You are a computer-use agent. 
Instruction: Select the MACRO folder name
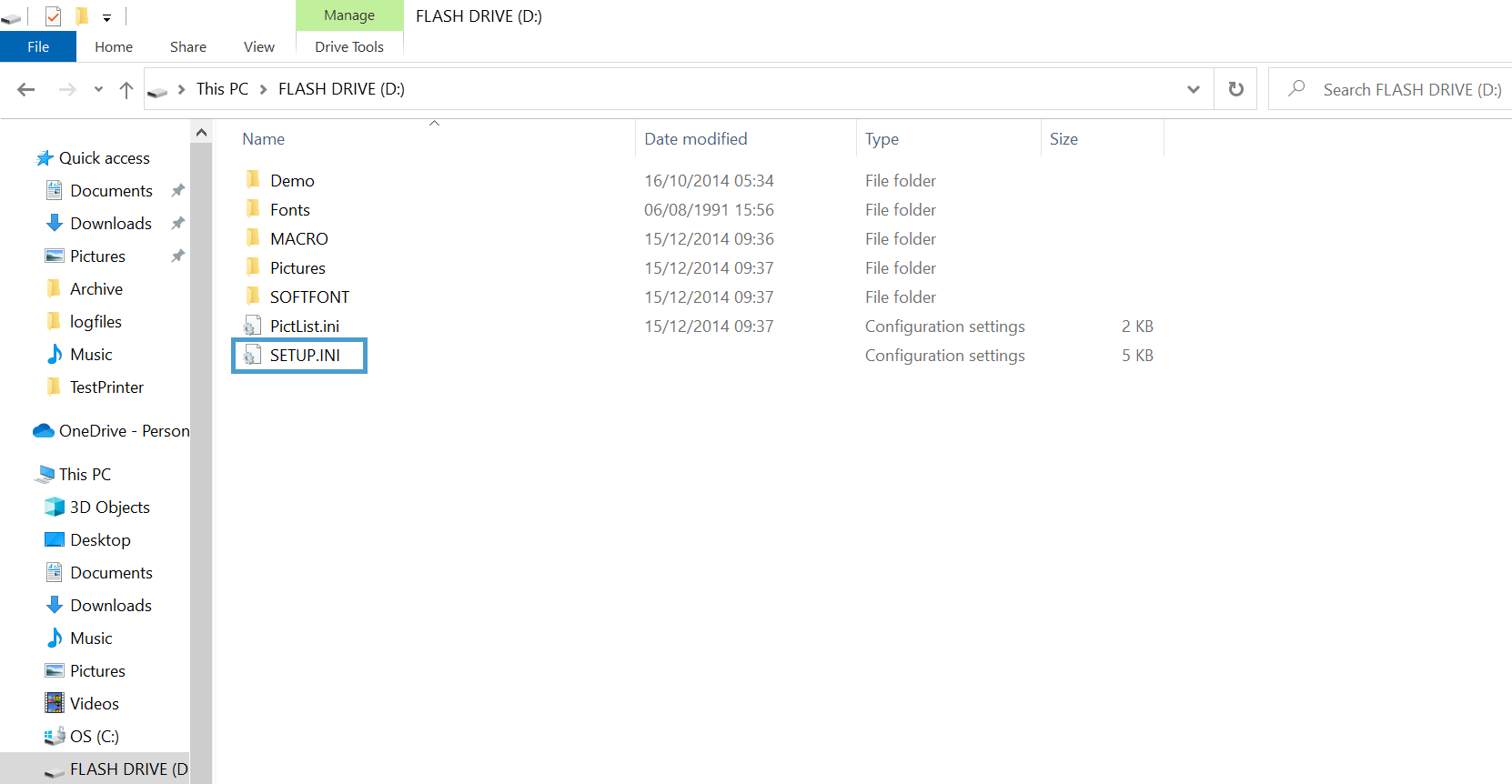pyautogui.click(x=299, y=239)
